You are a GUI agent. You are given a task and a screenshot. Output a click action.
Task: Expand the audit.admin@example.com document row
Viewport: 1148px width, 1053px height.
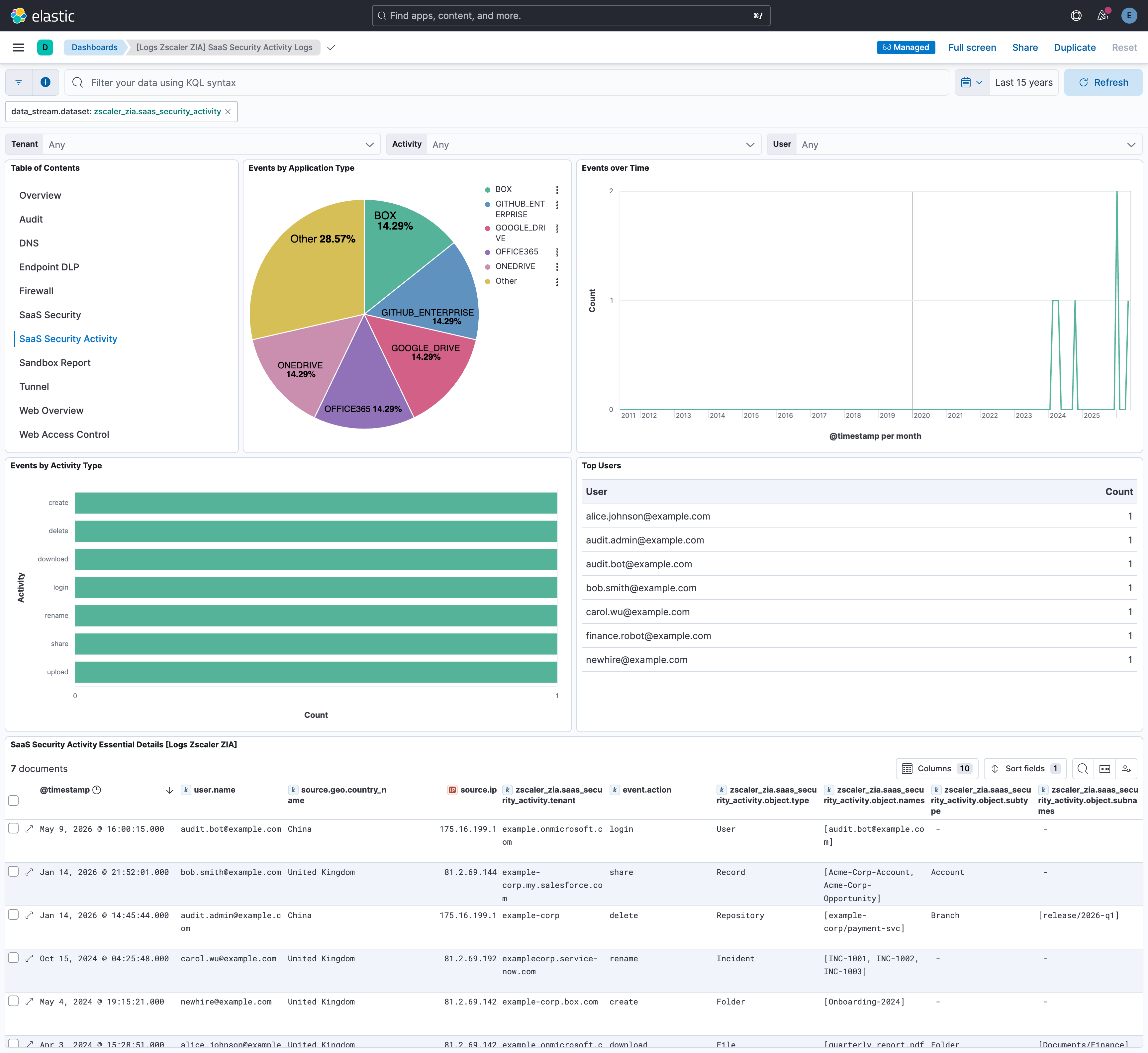[x=29, y=915]
